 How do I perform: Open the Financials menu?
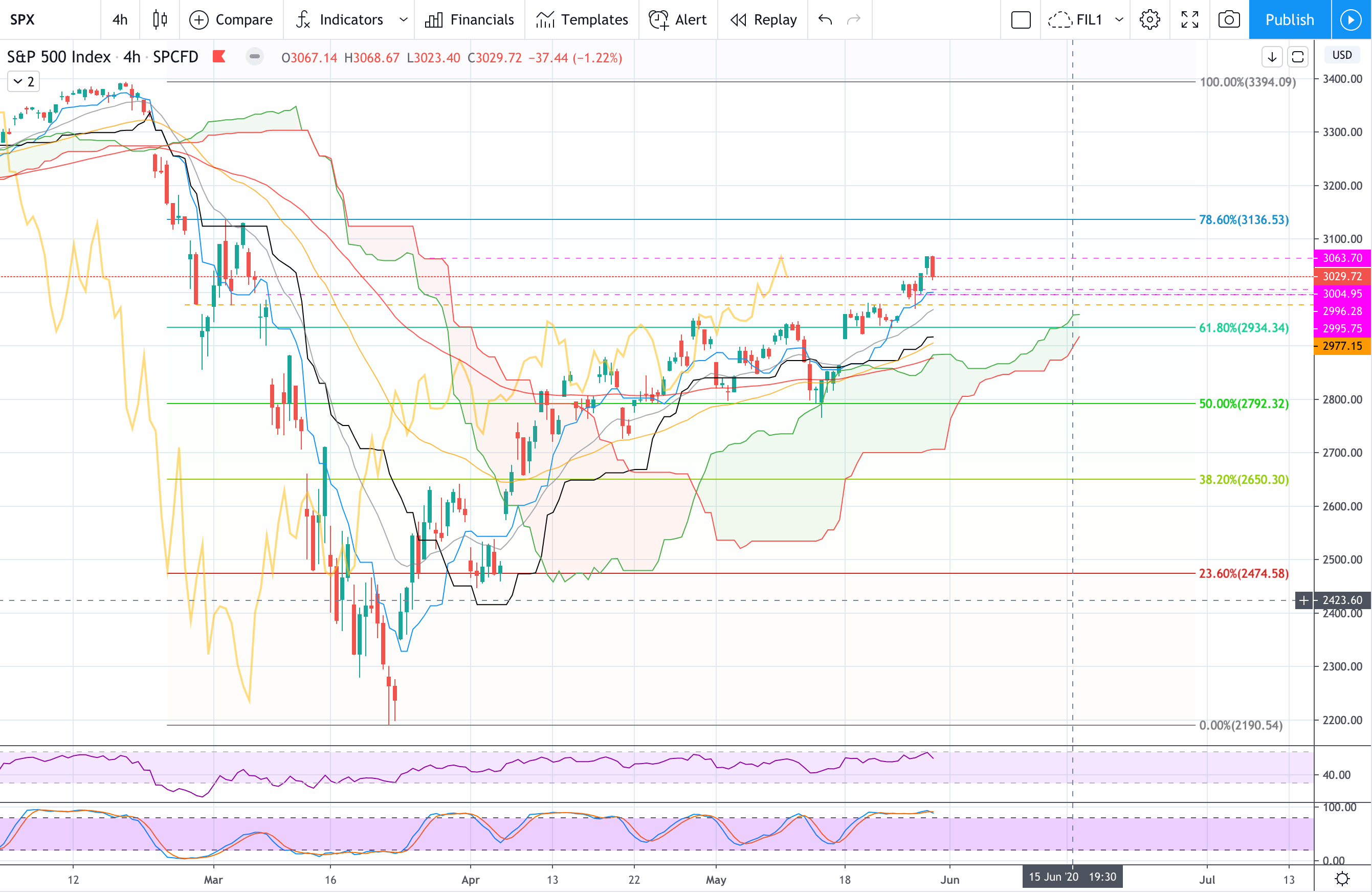coord(469,19)
